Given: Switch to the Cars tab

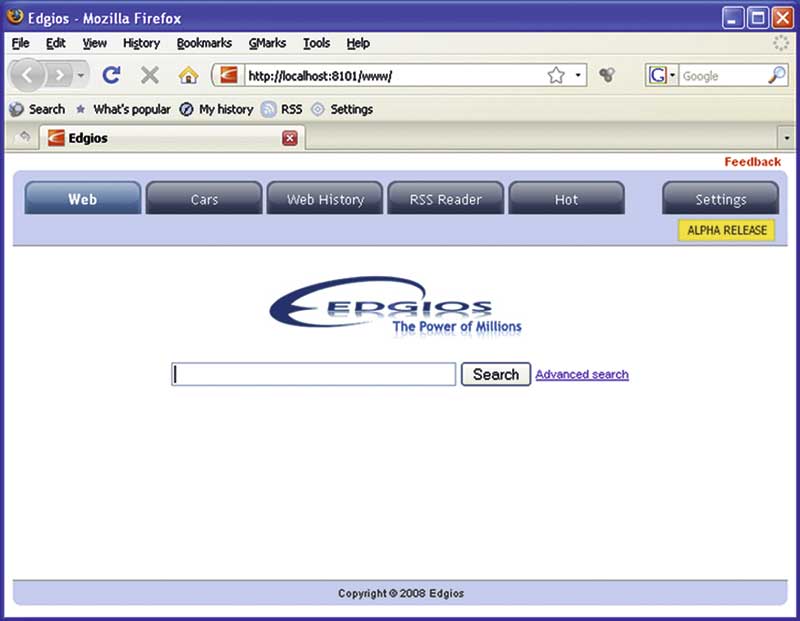Looking at the screenshot, I should pyautogui.click(x=204, y=198).
